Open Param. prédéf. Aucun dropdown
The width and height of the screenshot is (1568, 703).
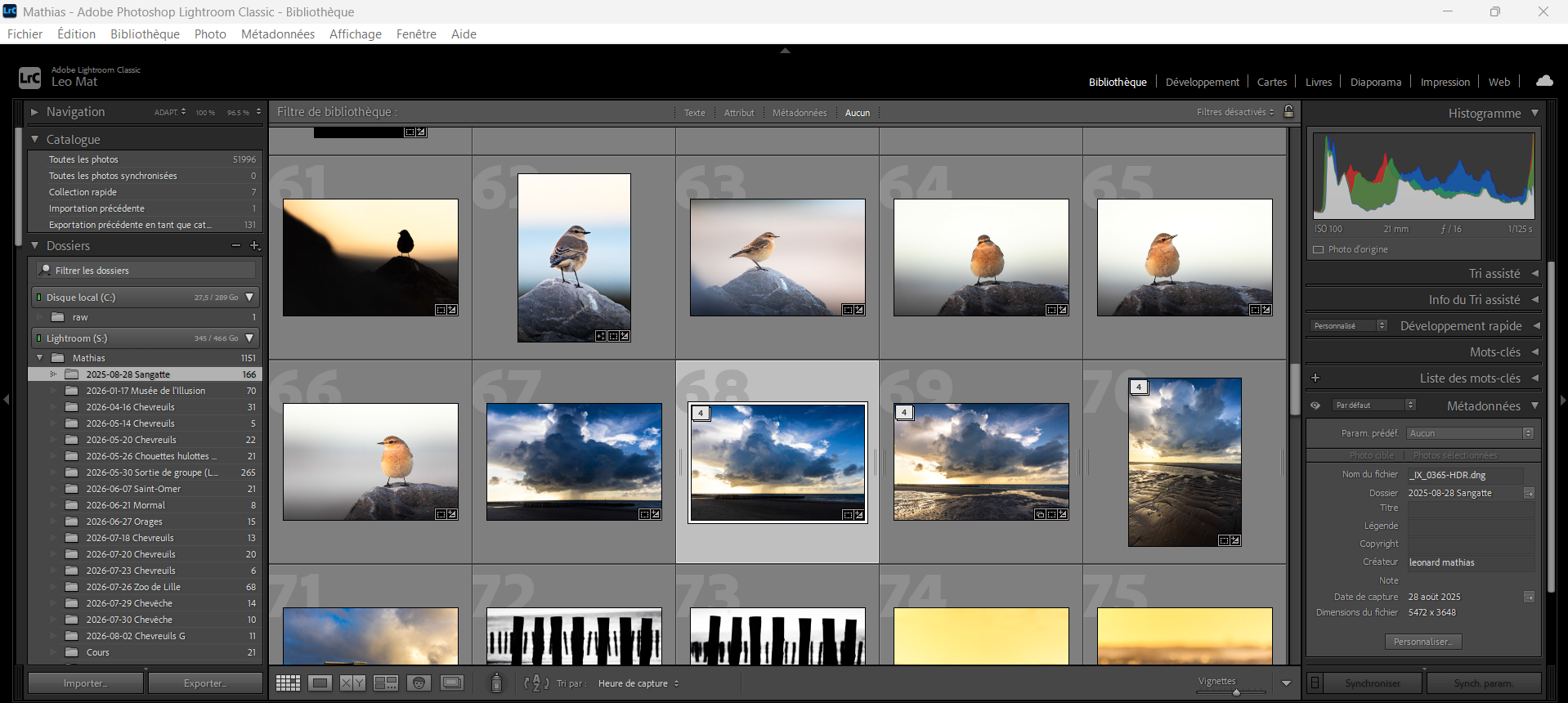[1469, 433]
